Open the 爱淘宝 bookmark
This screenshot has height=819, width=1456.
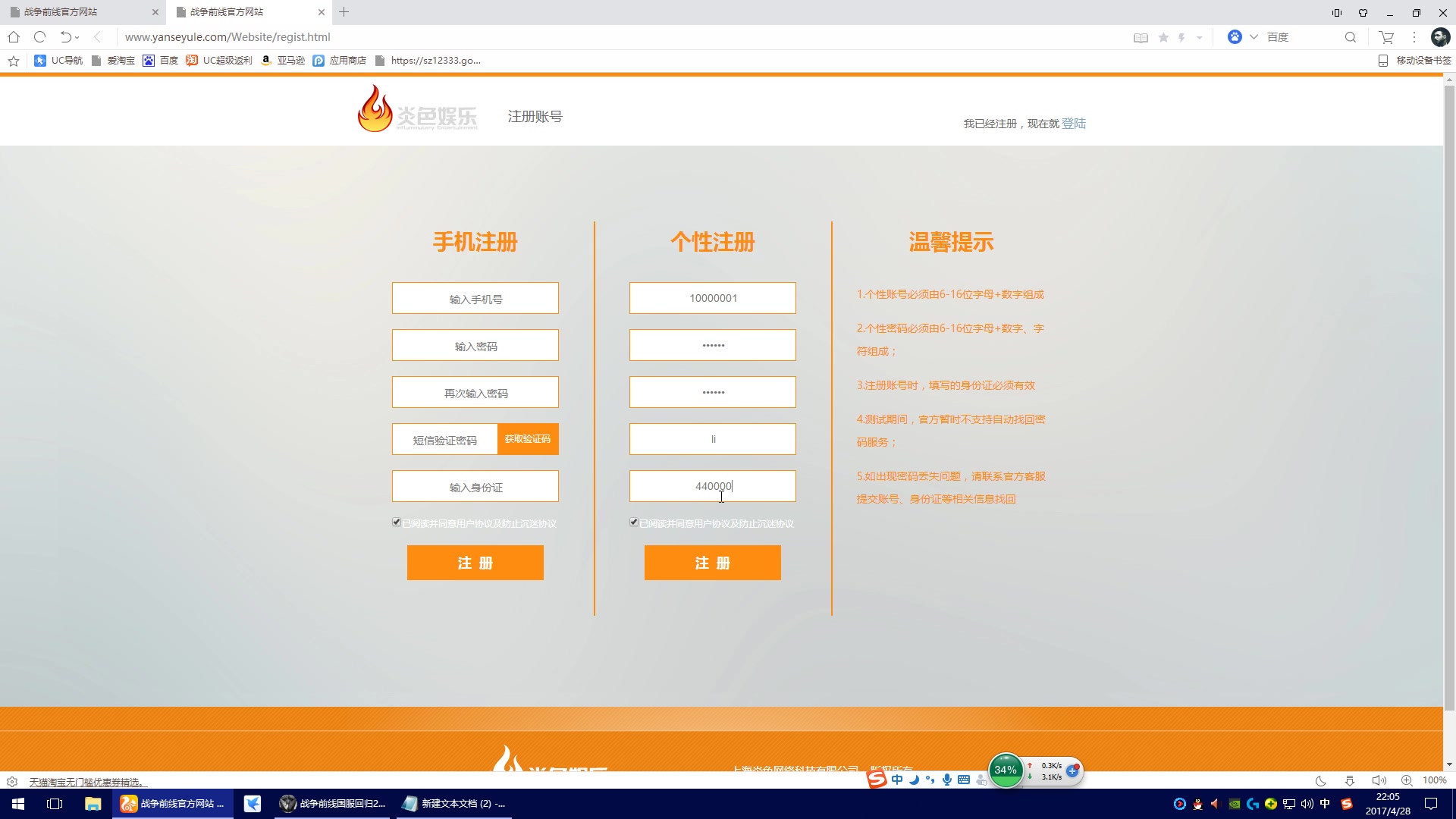[x=113, y=61]
